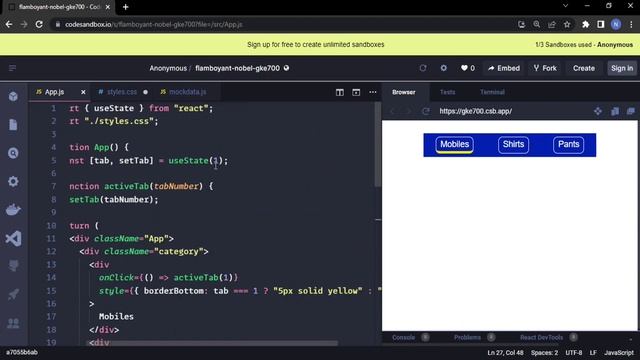Click Mobiles tab in preview
This screenshot has width=640, height=360.
(454, 144)
